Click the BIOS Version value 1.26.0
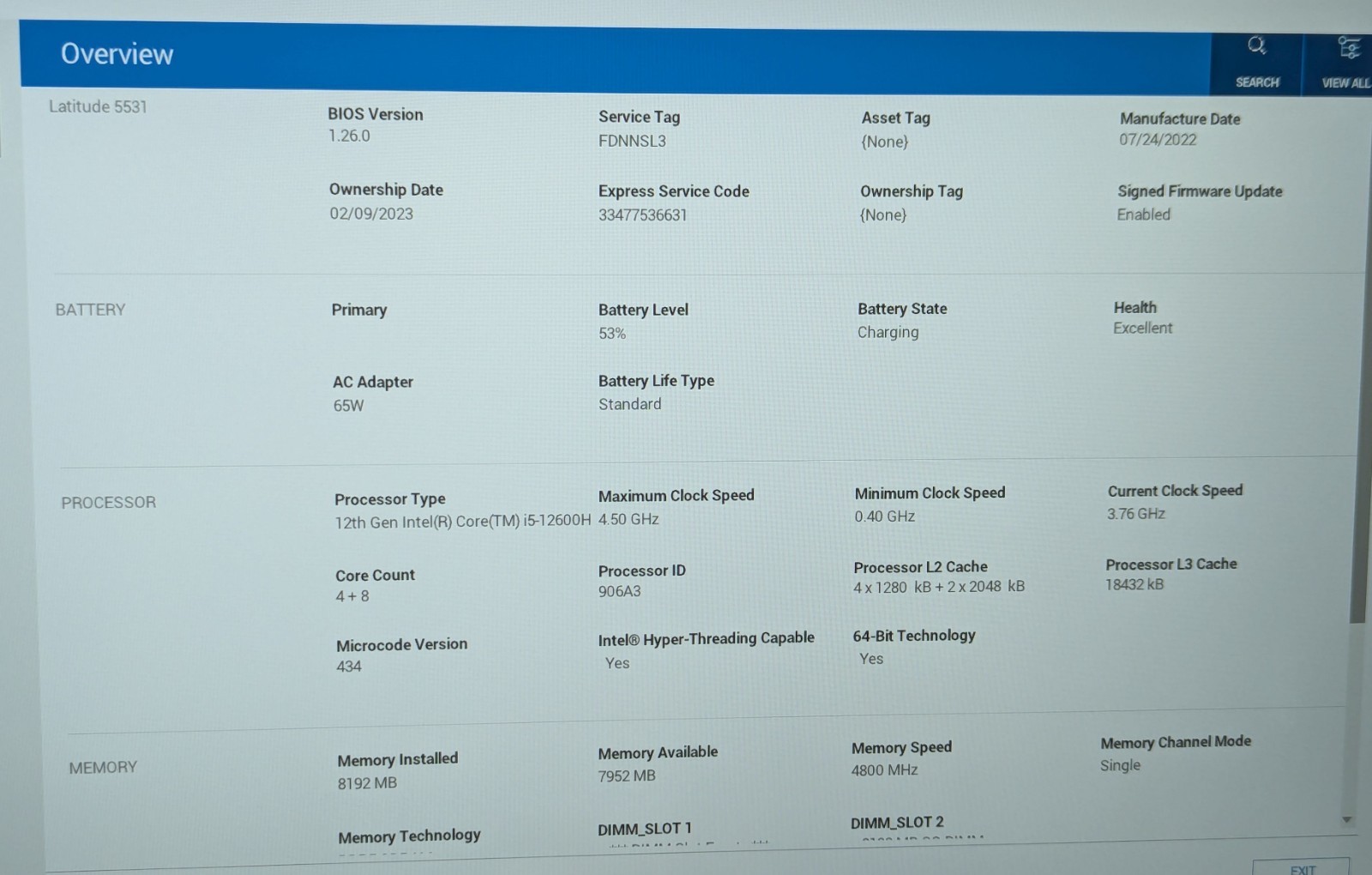 [x=349, y=136]
